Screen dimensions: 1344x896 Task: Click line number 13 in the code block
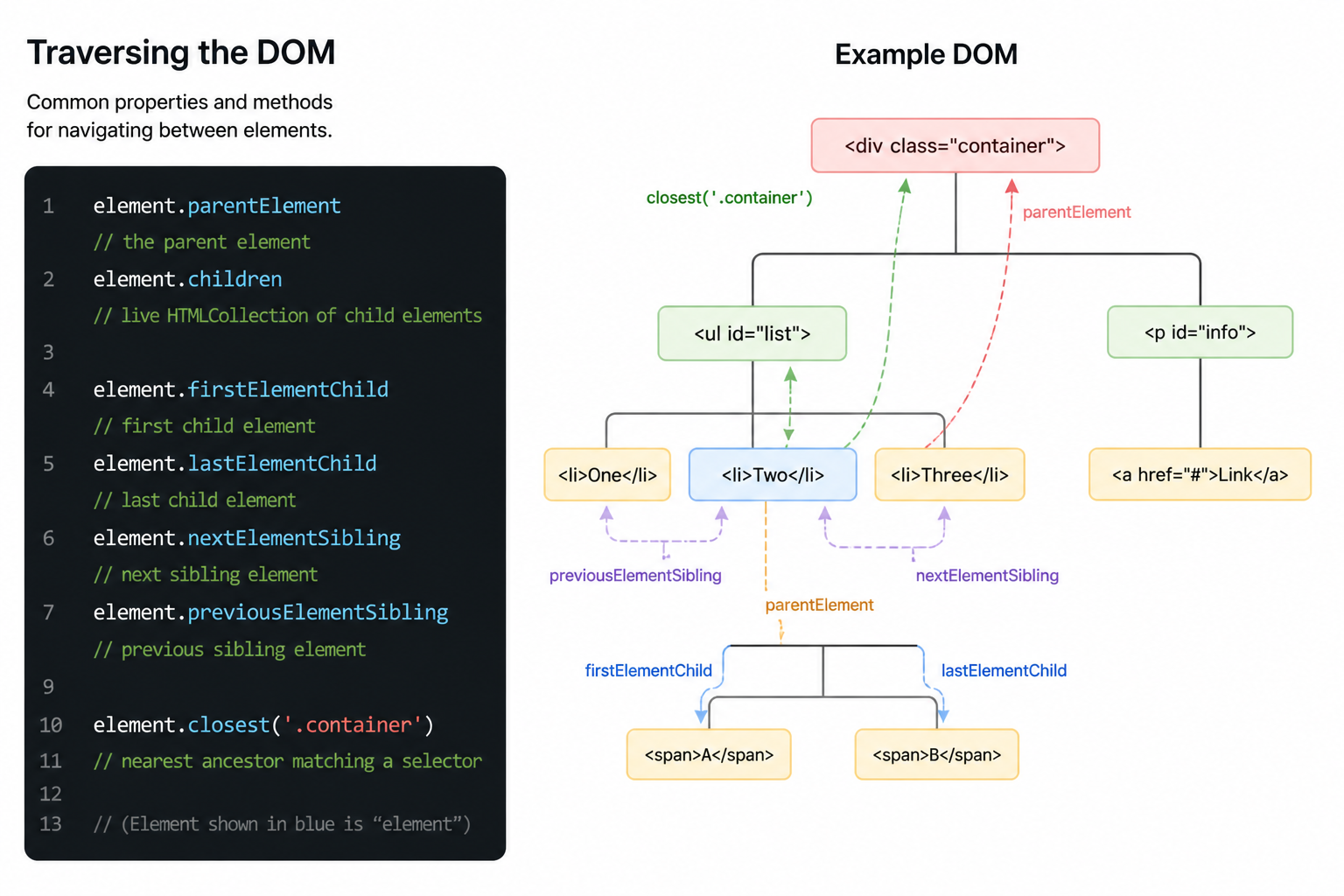click(x=51, y=824)
